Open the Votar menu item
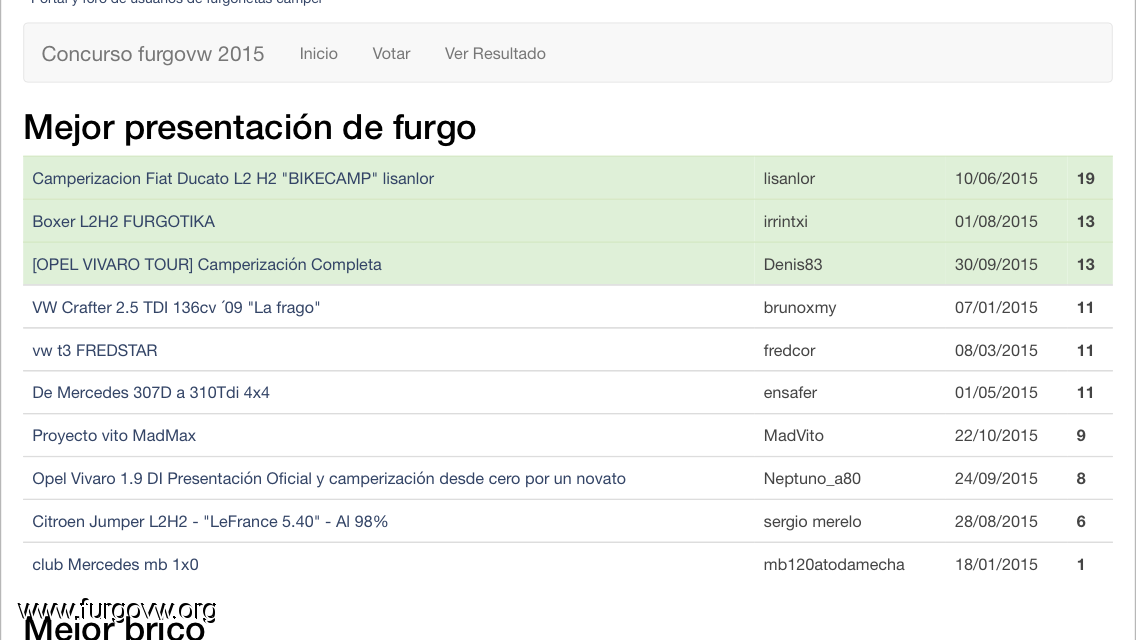This screenshot has width=1136, height=640. tap(391, 54)
